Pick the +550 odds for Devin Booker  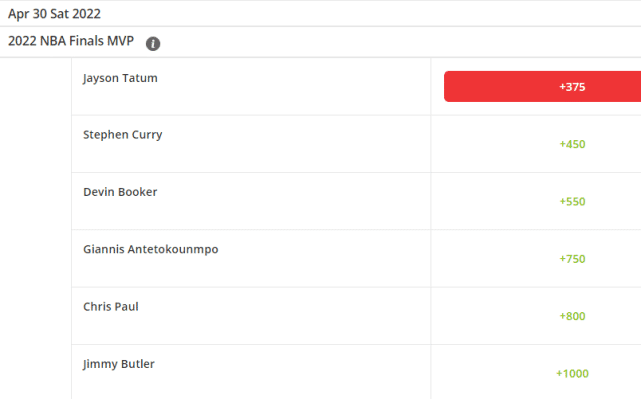pyautogui.click(x=572, y=202)
